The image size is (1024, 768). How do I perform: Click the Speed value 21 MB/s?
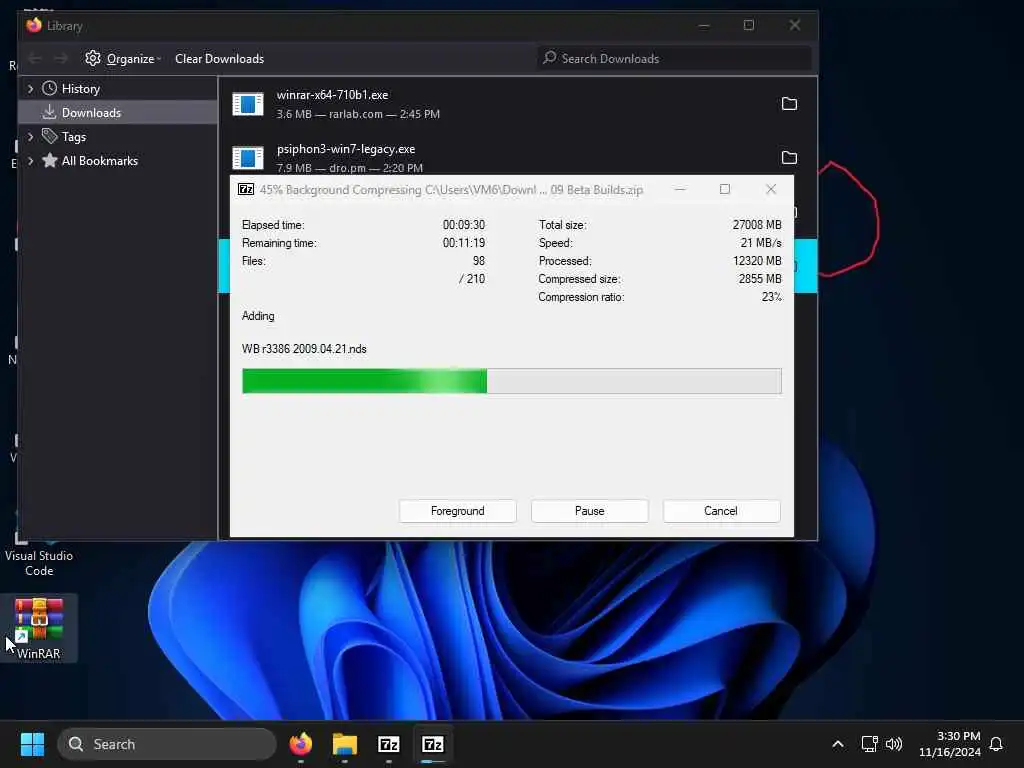click(761, 242)
